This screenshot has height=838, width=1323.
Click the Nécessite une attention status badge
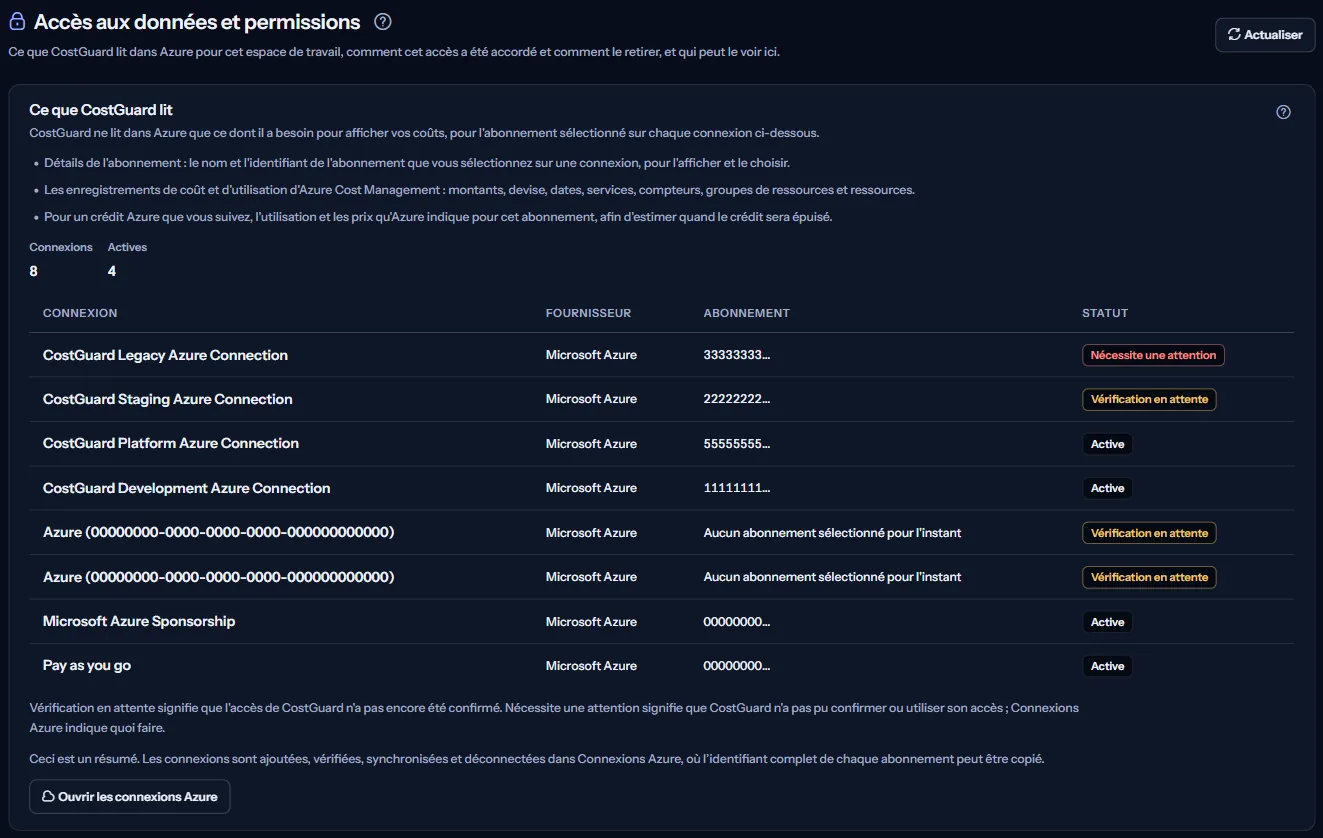[1153, 355]
